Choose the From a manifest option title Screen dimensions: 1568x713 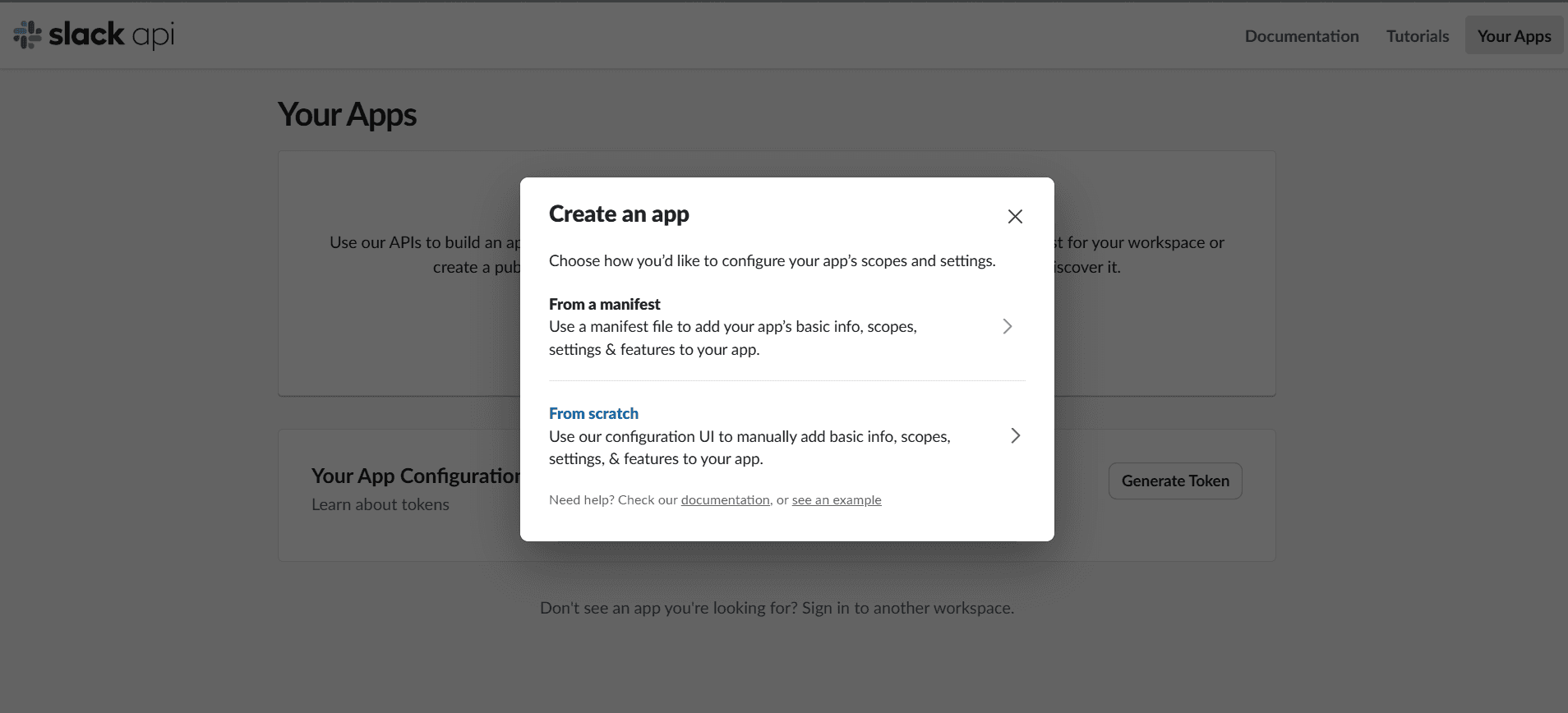[604, 304]
